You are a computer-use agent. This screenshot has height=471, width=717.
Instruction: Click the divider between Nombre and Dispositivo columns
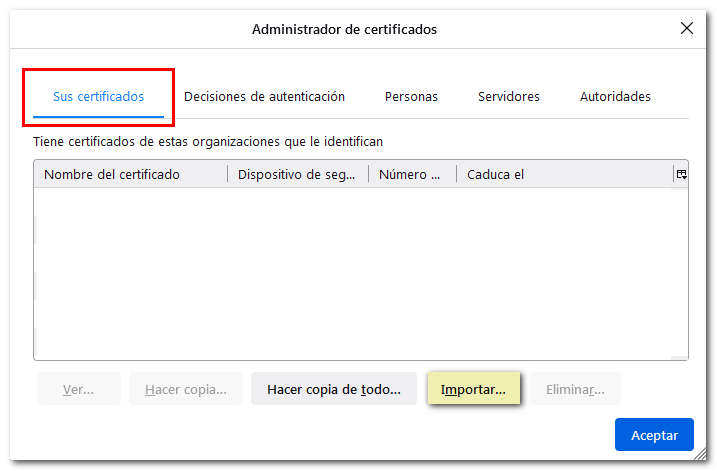[x=228, y=175]
